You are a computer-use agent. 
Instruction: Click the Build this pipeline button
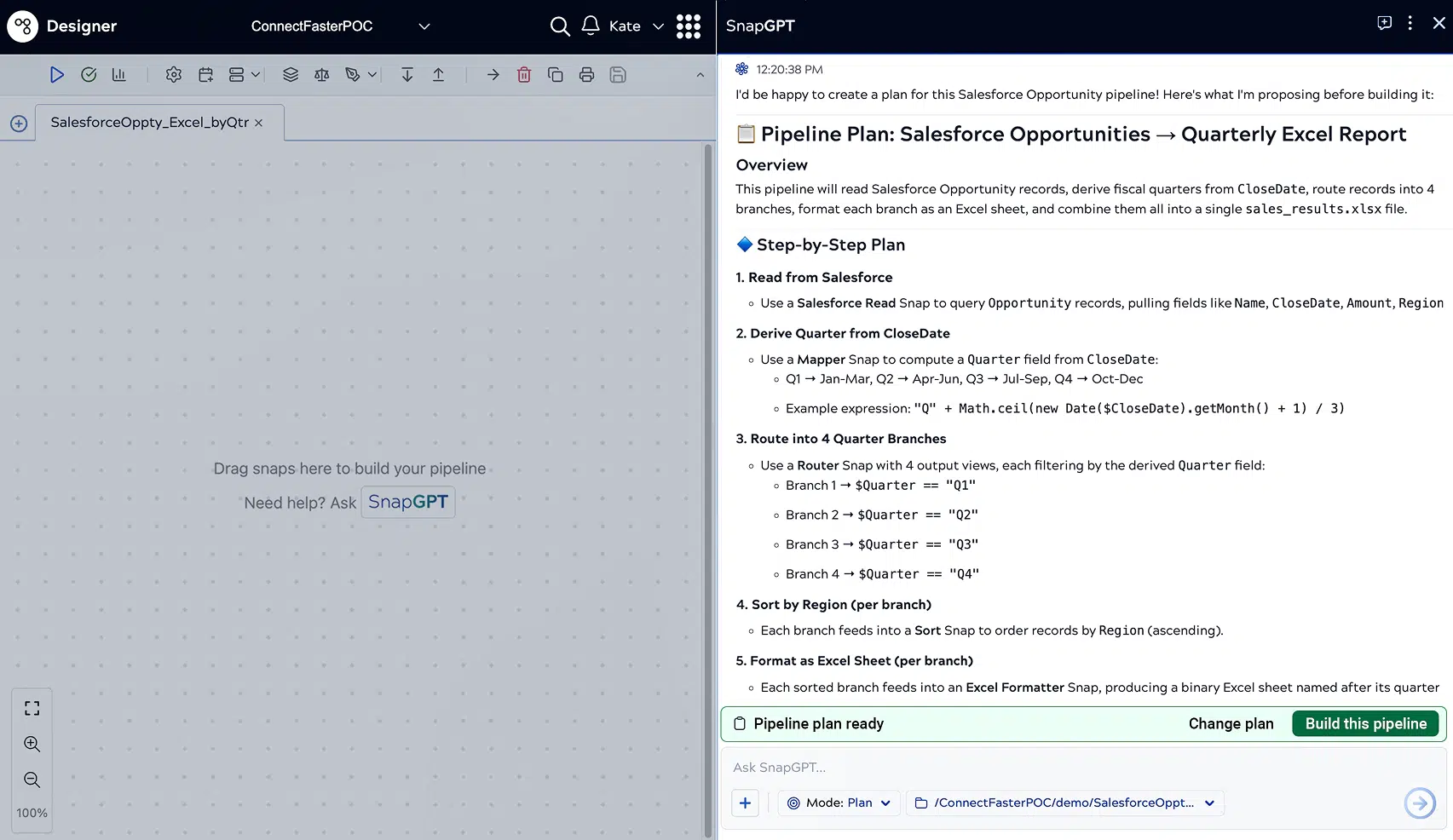coord(1366,724)
